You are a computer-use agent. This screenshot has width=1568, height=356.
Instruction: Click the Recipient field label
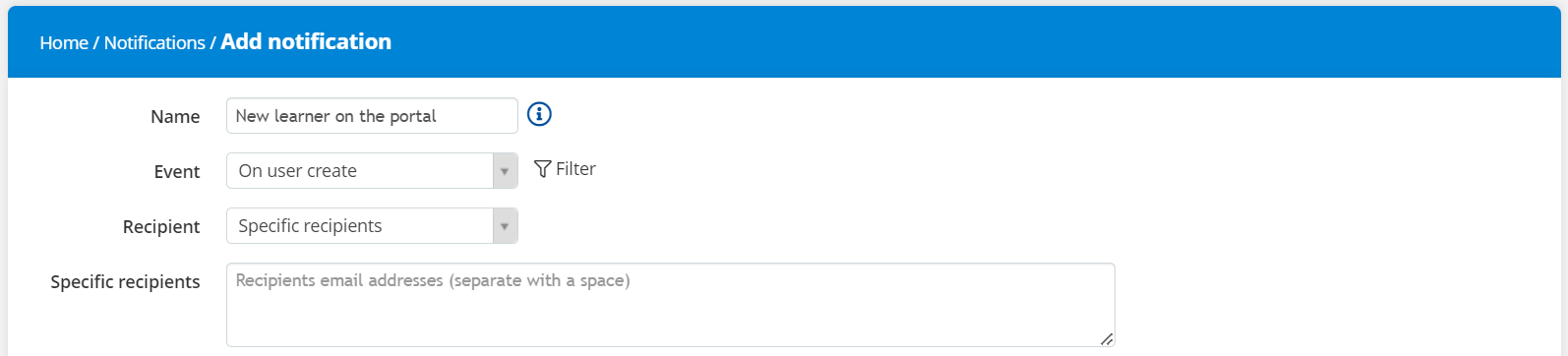click(x=161, y=227)
